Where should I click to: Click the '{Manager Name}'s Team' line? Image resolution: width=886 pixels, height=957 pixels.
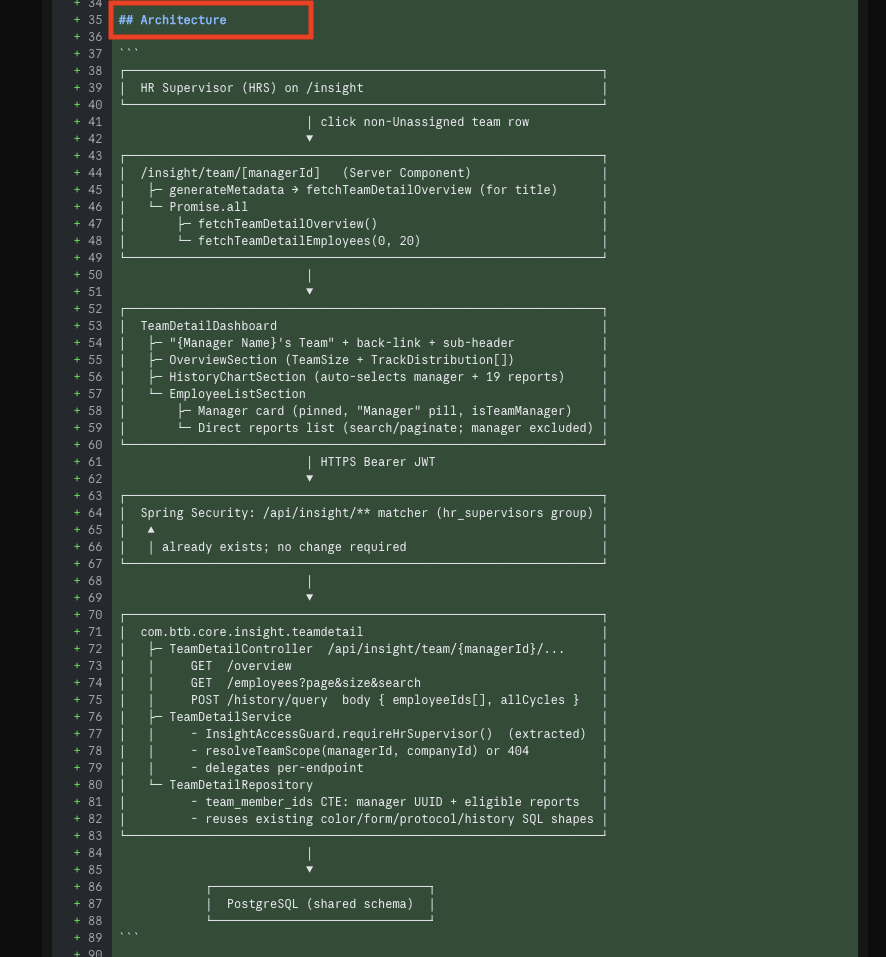coord(341,343)
